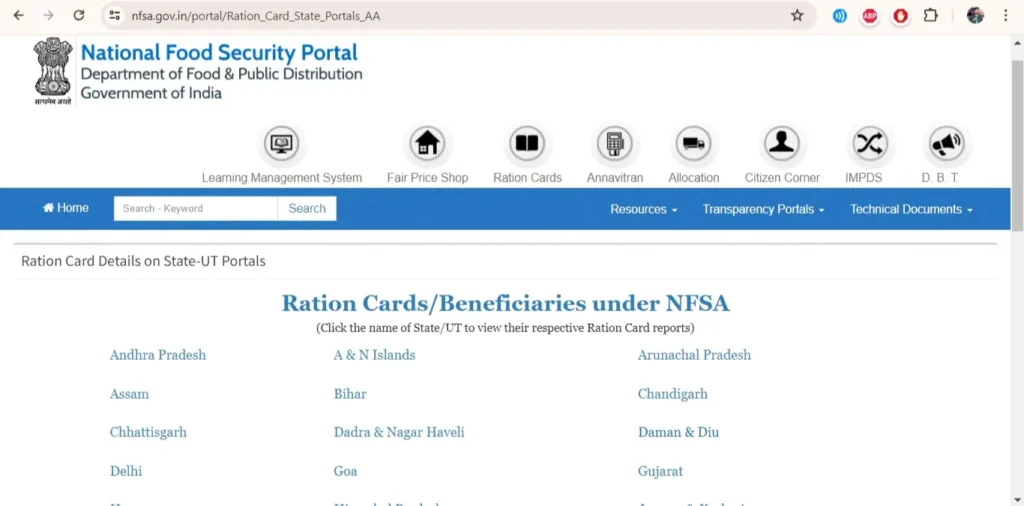The image size is (1024, 506).
Task: Open the Bihar ration card link
Action: coord(350,394)
